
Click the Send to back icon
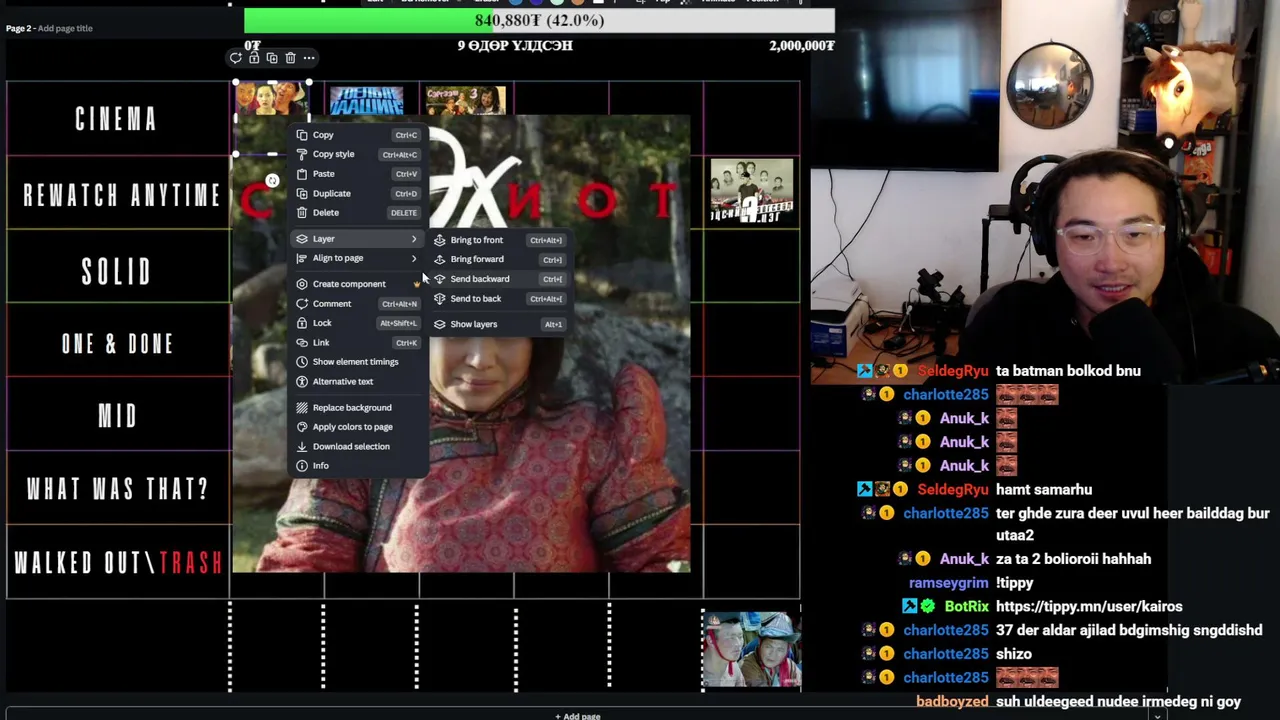coord(440,299)
